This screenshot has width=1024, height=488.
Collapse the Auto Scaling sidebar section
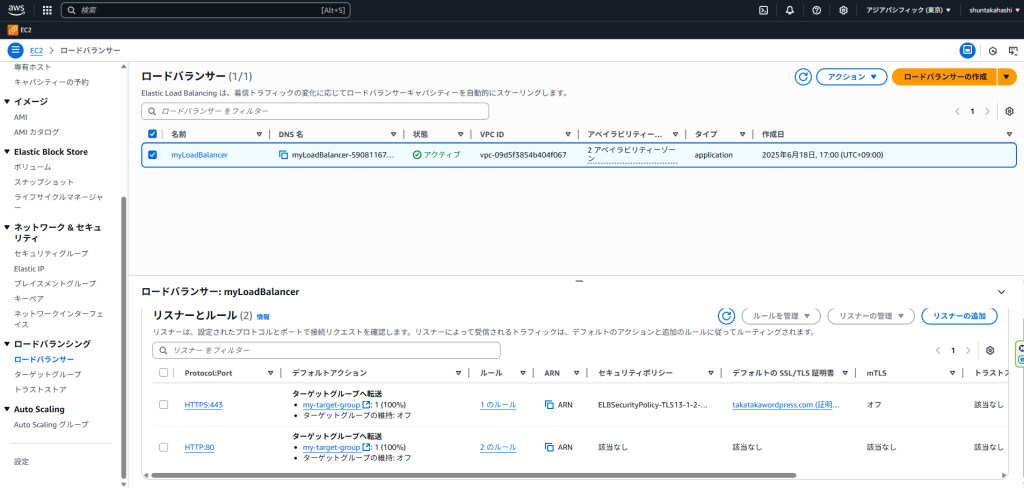(8, 410)
